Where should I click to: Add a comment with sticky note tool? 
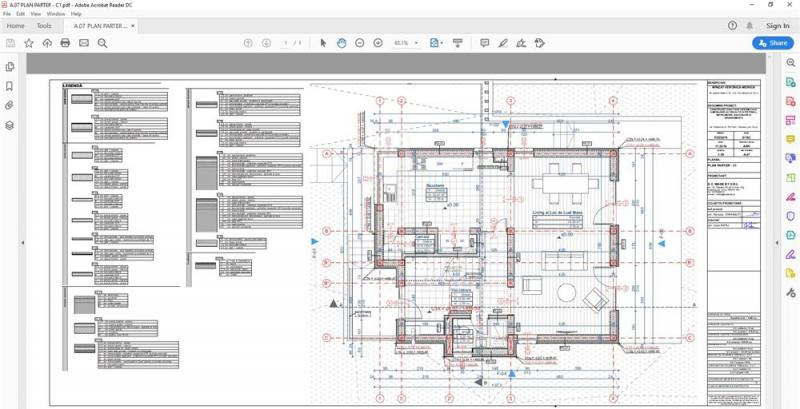(484, 43)
